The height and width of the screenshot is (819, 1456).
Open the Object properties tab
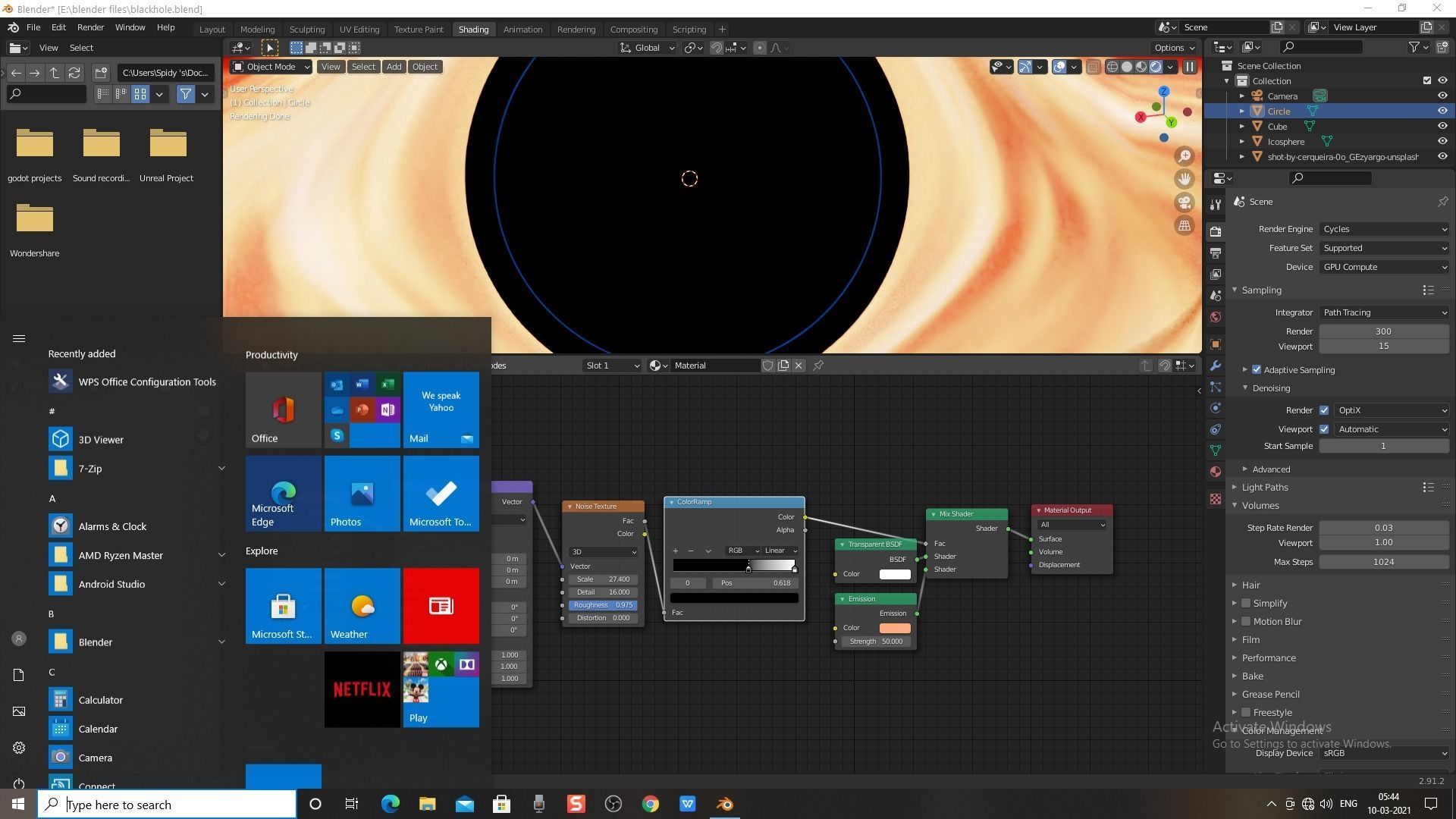coord(1216,344)
